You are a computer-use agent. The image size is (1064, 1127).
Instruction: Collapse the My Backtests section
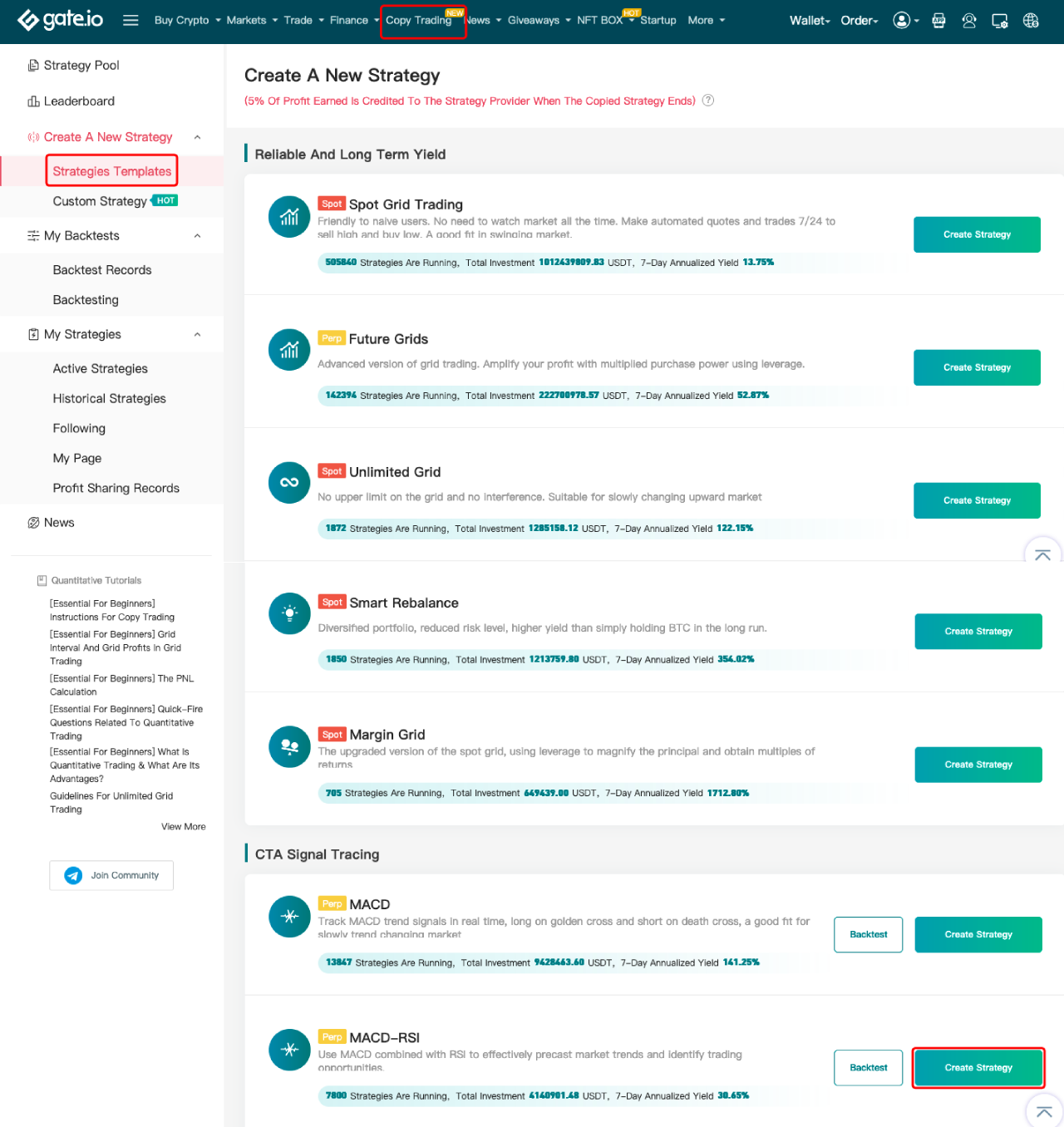click(197, 236)
